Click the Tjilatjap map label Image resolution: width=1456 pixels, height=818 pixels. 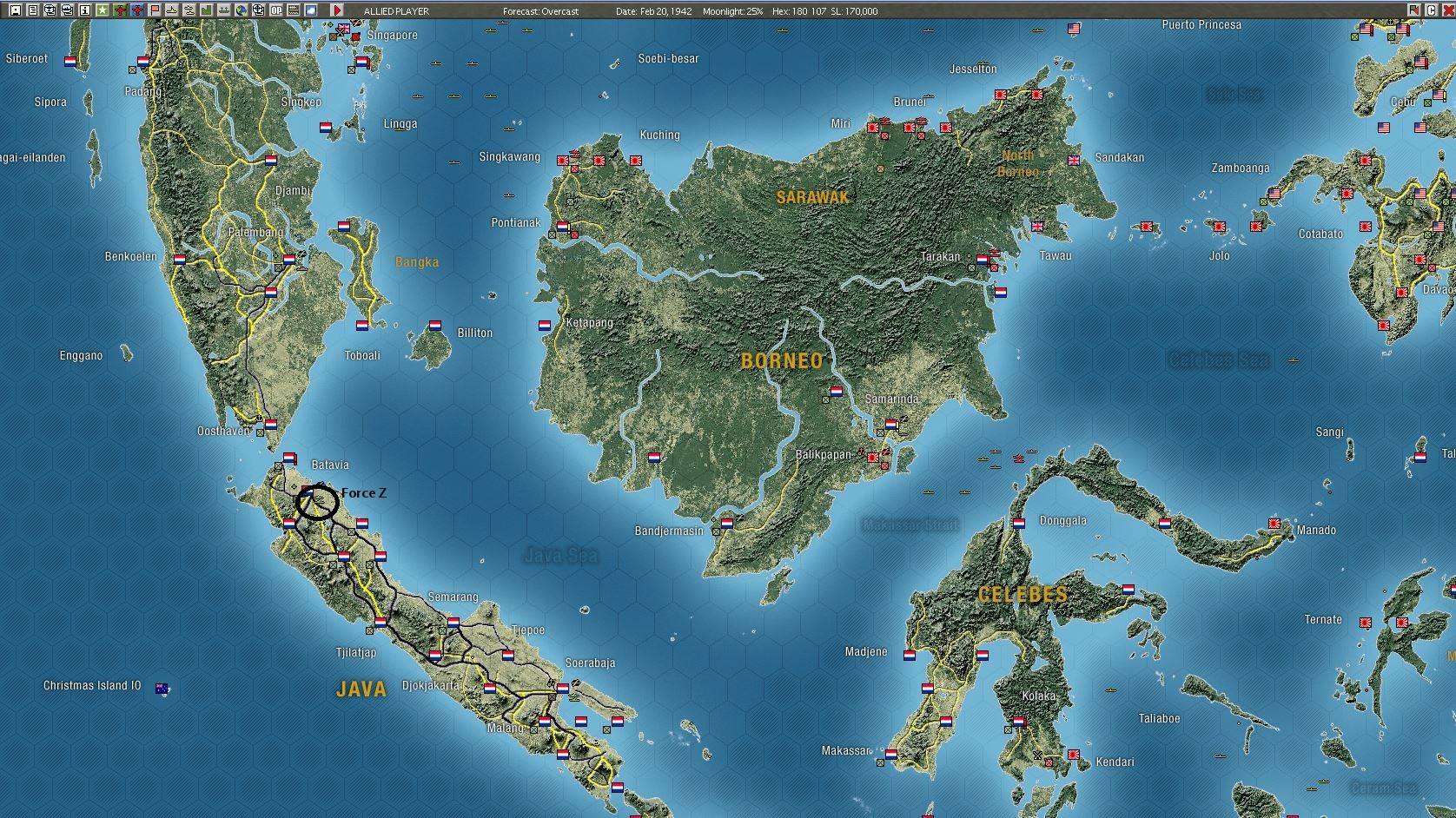[x=356, y=652]
